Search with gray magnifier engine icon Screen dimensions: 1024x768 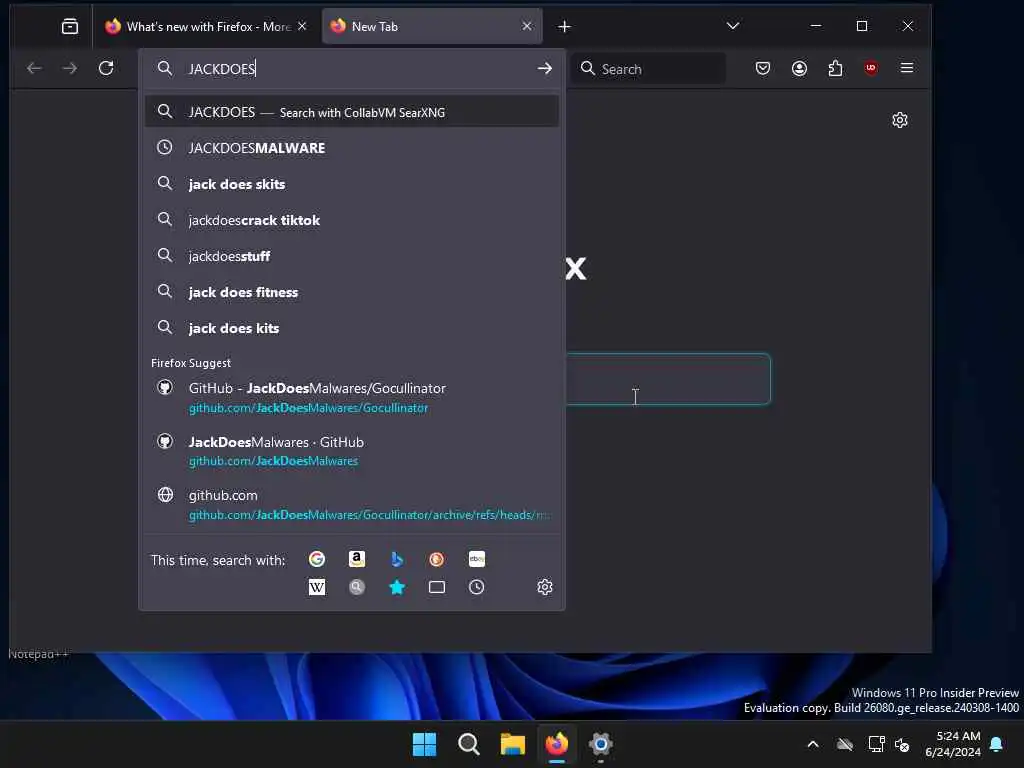[357, 587]
